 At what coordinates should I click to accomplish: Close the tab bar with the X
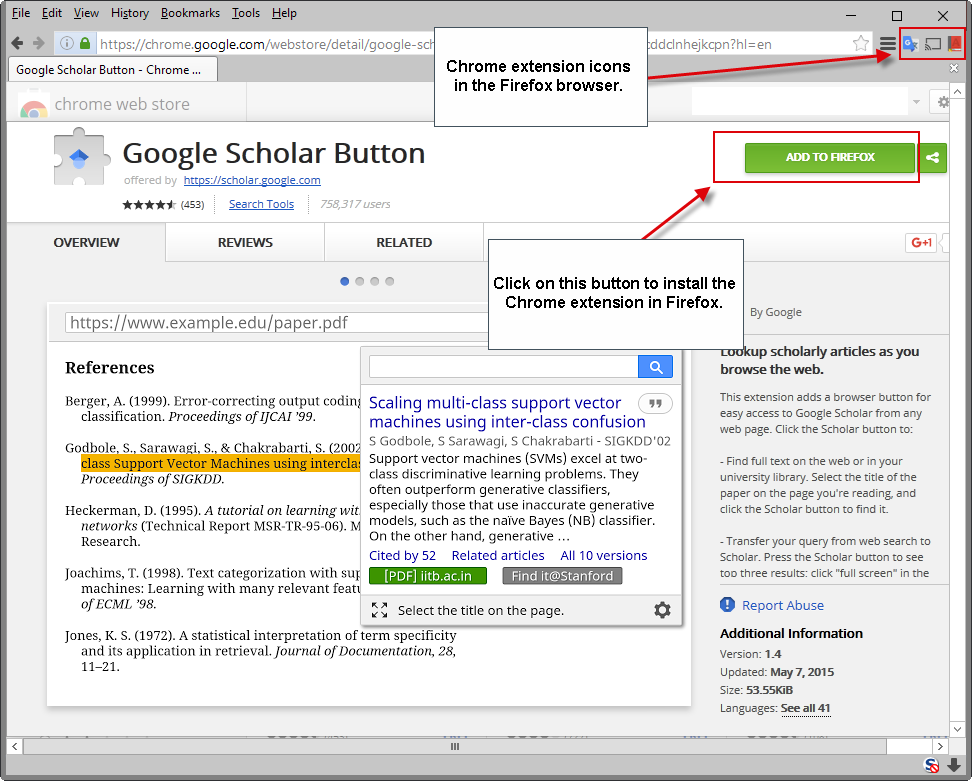click(954, 68)
